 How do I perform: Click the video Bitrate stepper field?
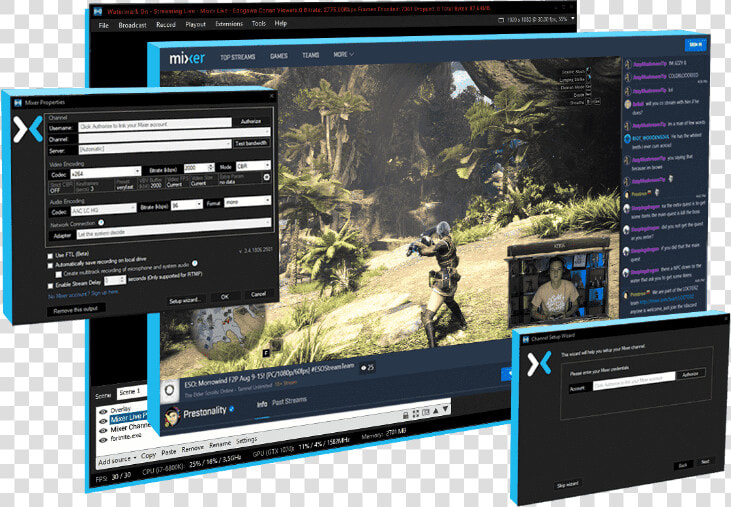pyautogui.click(x=199, y=167)
